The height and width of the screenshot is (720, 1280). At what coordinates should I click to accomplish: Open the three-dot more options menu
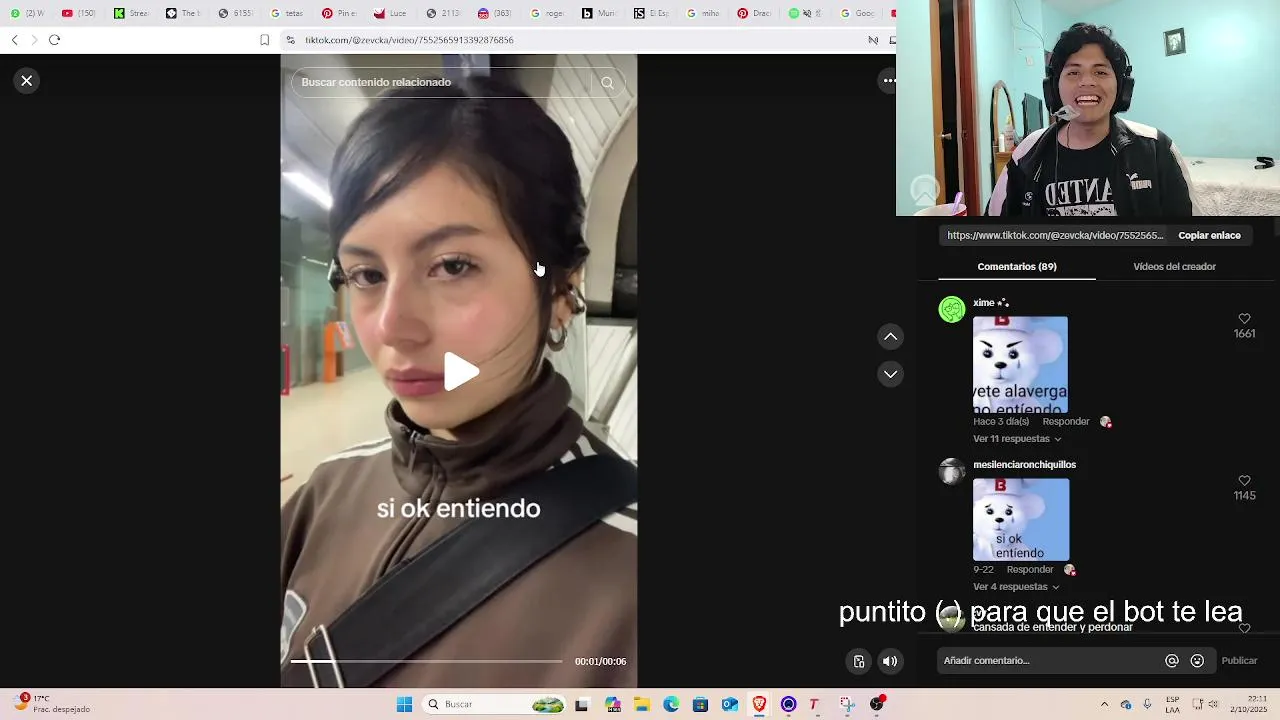(x=887, y=81)
